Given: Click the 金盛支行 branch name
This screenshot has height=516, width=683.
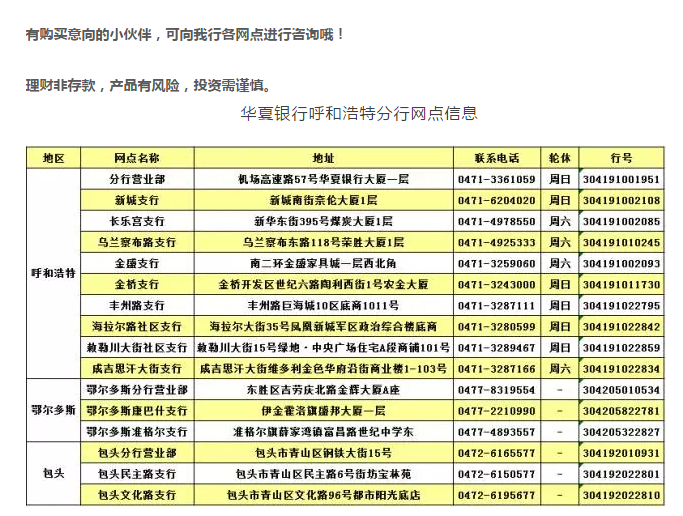Looking at the screenshot, I should click(137, 263).
